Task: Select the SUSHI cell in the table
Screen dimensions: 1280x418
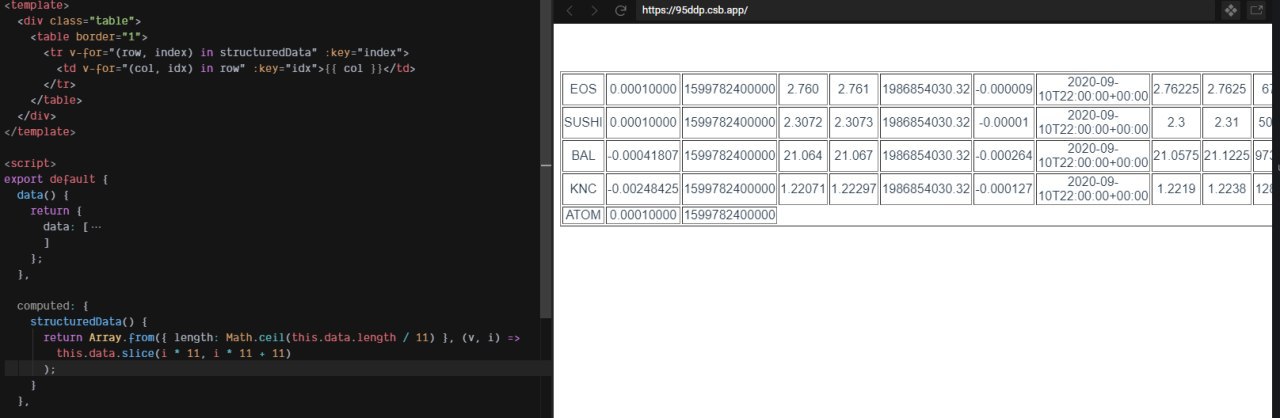Action: (x=583, y=123)
